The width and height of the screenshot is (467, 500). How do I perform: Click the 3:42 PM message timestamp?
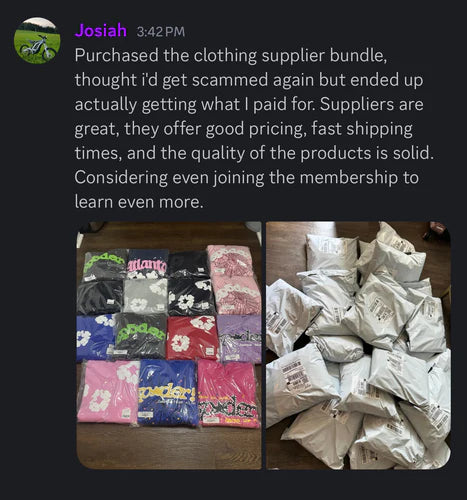coord(161,32)
